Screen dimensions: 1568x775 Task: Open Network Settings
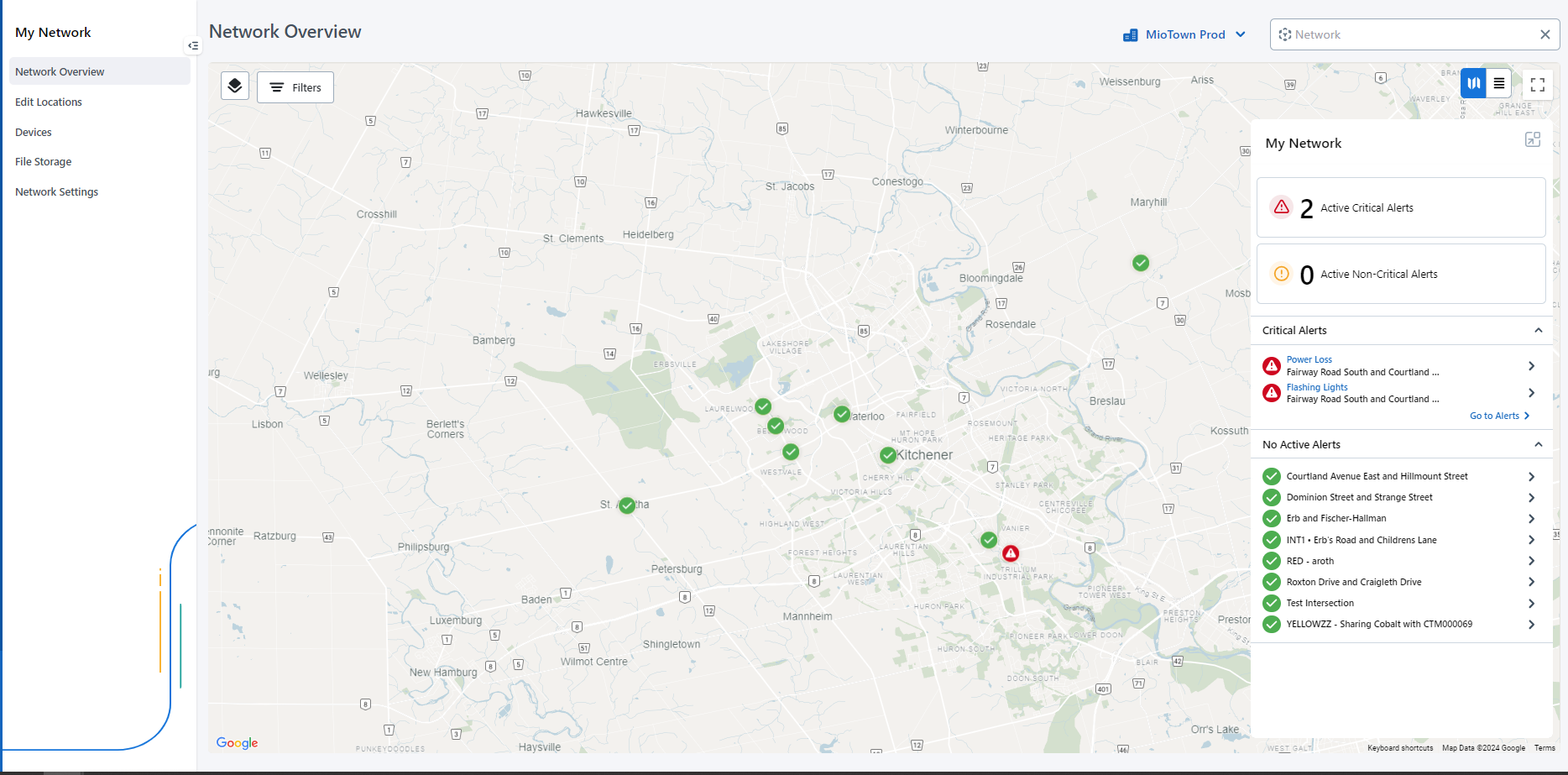click(56, 191)
